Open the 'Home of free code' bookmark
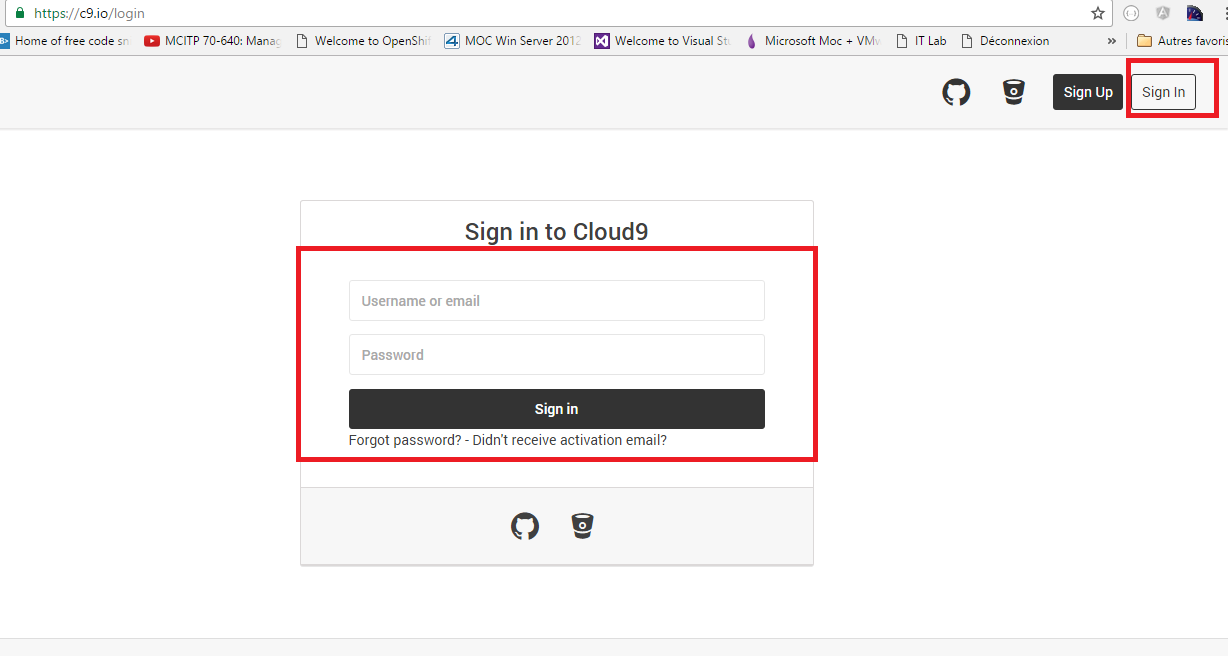 click(66, 41)
